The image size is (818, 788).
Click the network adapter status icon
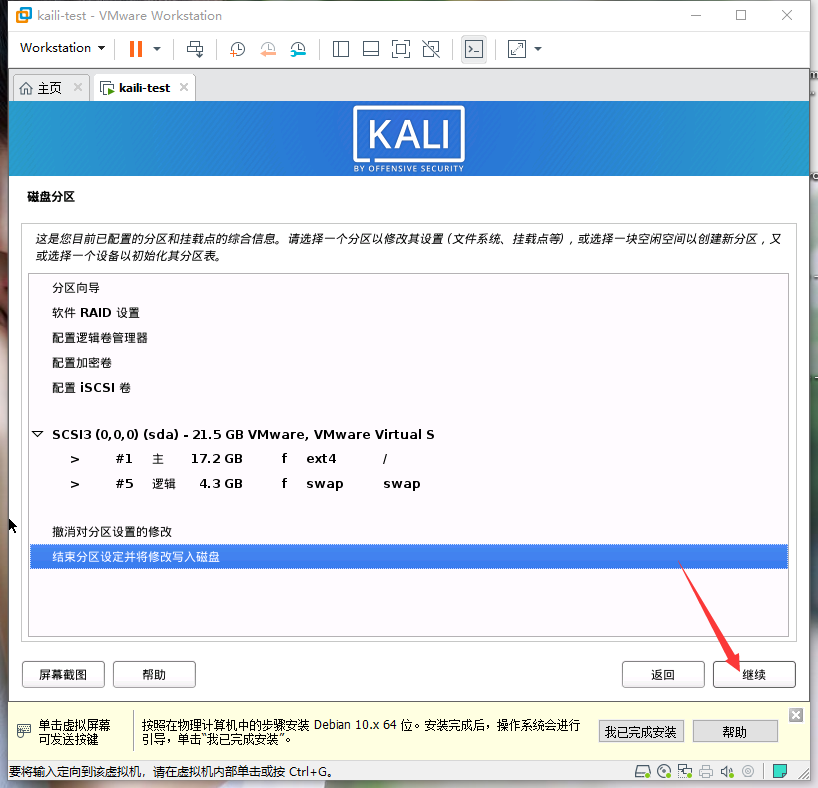tap(685, 771)
